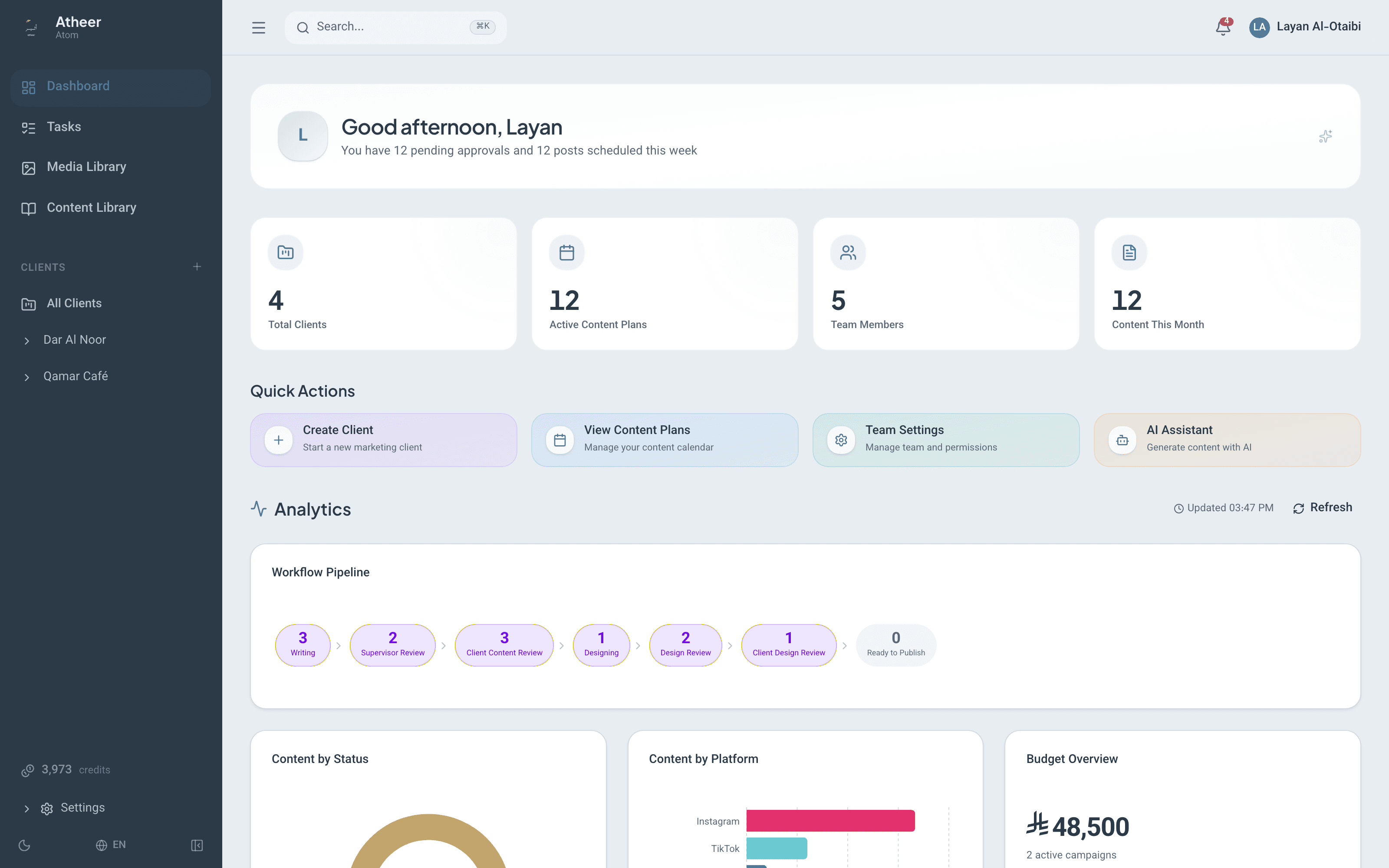Click the Instagram bar in platform chart
Image resolution: width=1389 pixels, height=868 pixels.
coord(830,821)
